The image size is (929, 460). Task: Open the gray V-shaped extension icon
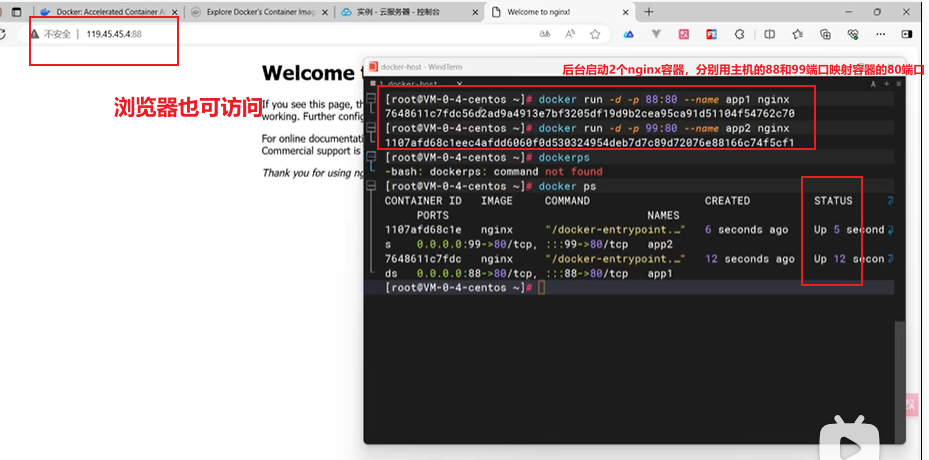[x=656, y=34]
